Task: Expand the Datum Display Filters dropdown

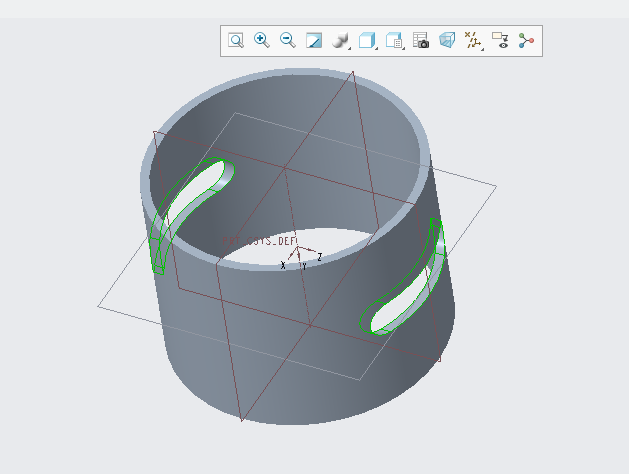Action: (474, 41)
